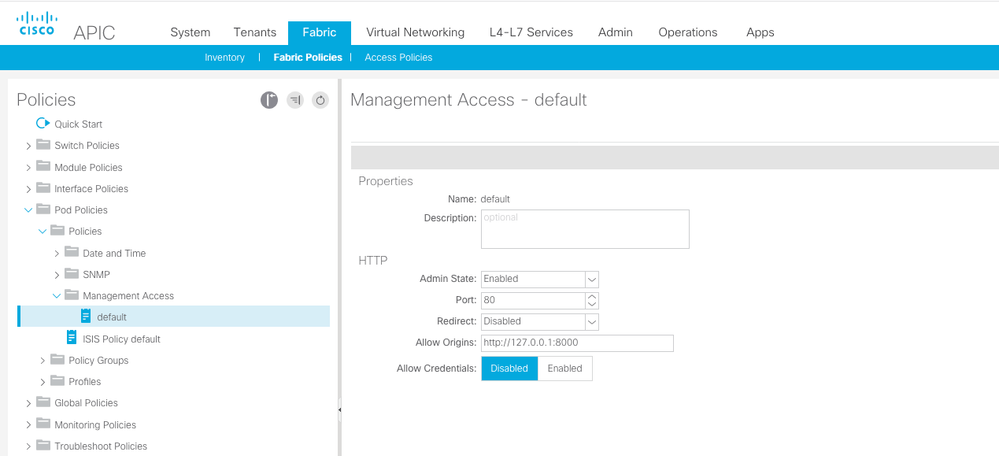
Task: Expand the Monitoring Policies node
Action: click(x=29, y=425)
